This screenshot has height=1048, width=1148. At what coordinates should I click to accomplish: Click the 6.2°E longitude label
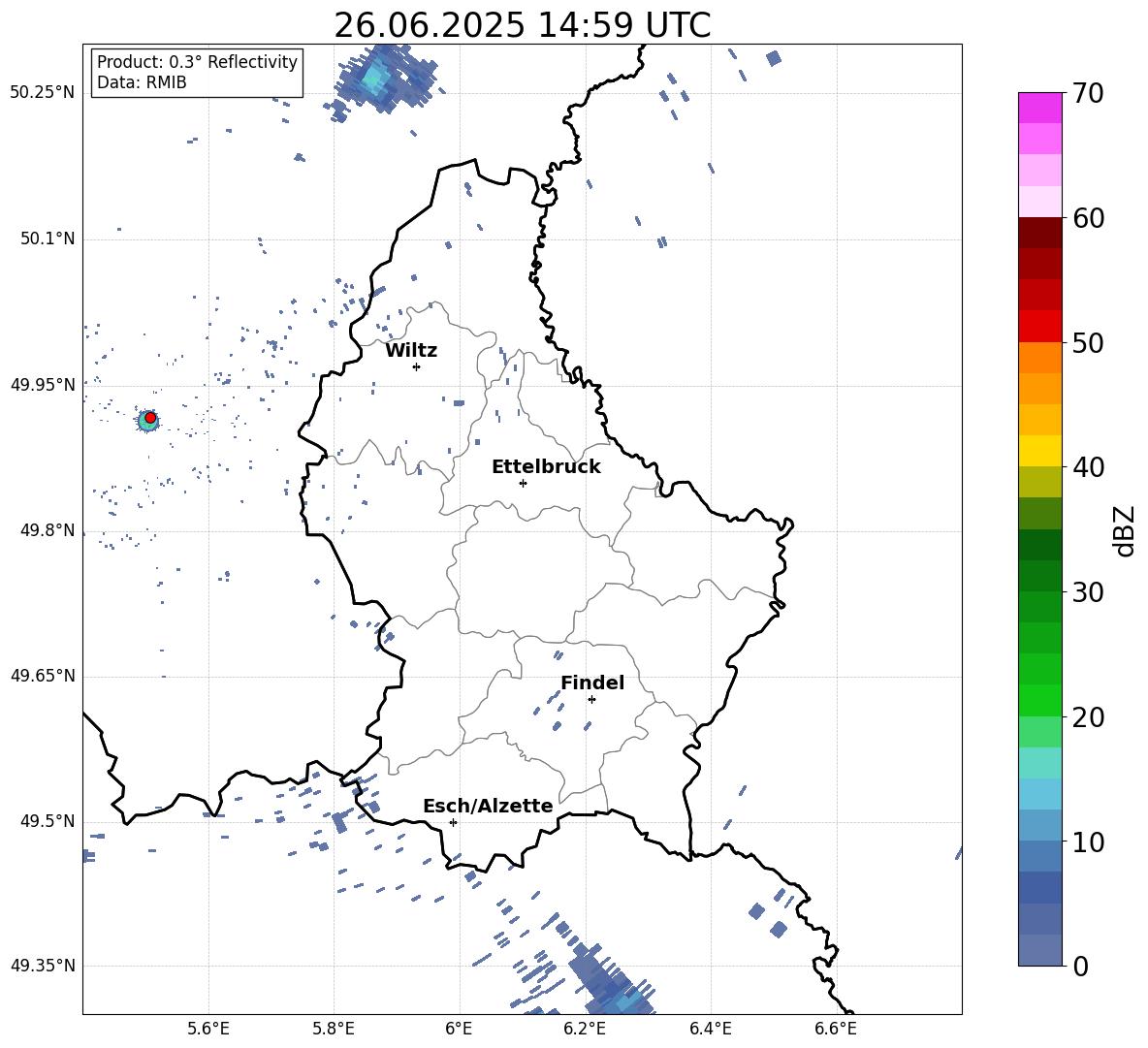click(585, 1029)
